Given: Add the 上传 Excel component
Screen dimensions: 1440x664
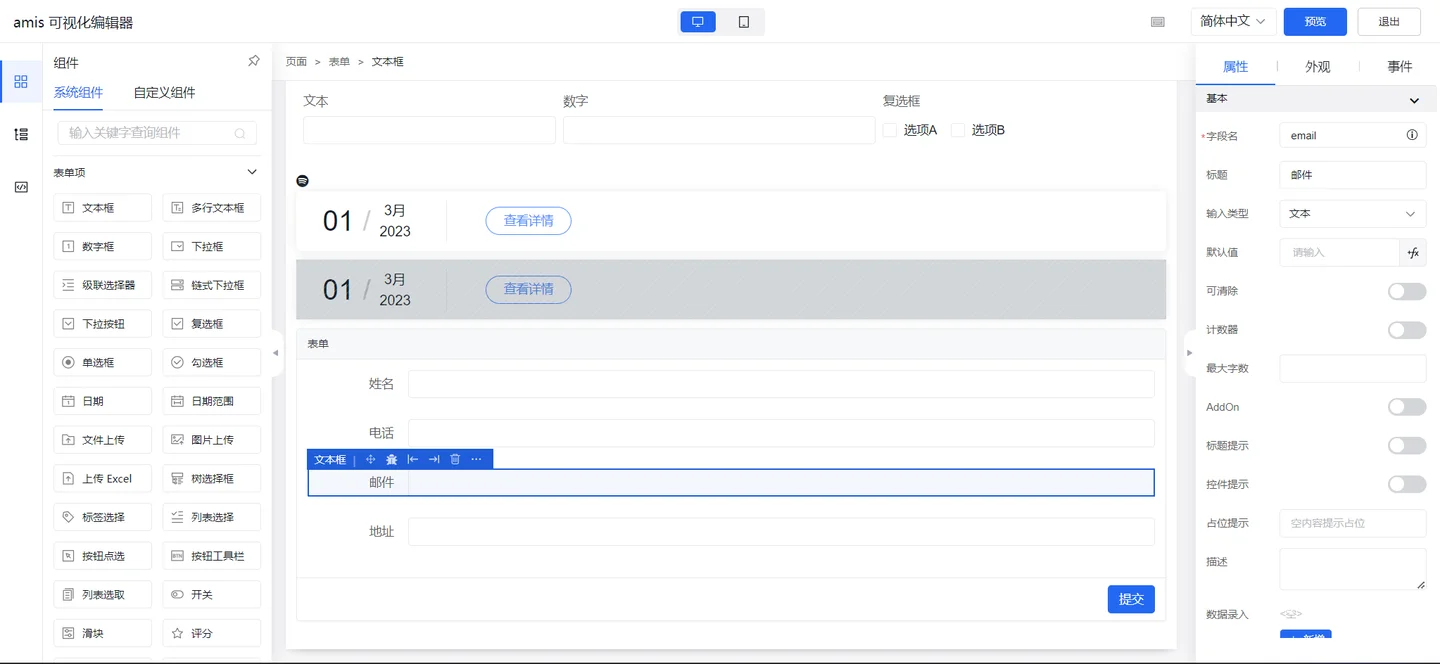Looking at the screenshot, I should tap(102, 478).
